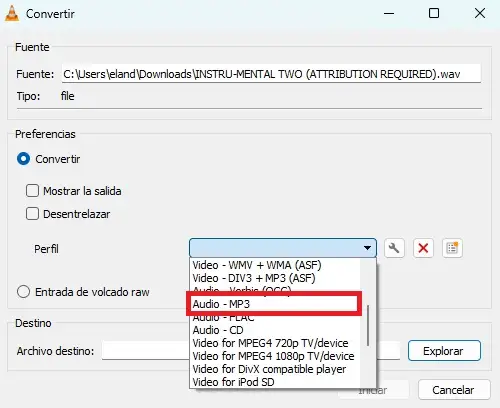The height and width of the screenshot is (408, 500).
Task: Select the Entrada de volcado raw option
Action: (24, 292)
